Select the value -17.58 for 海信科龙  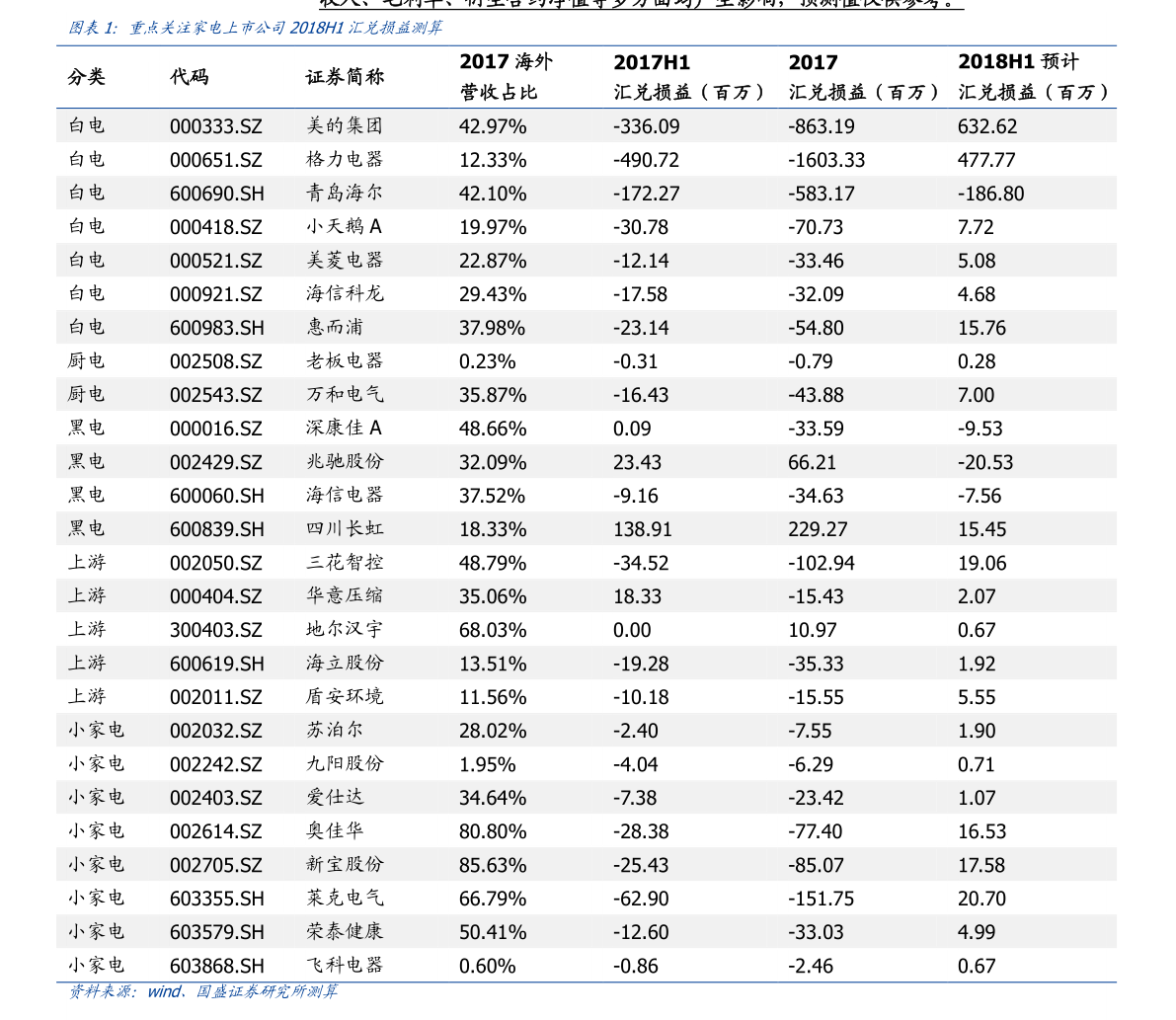coord(640,294)
